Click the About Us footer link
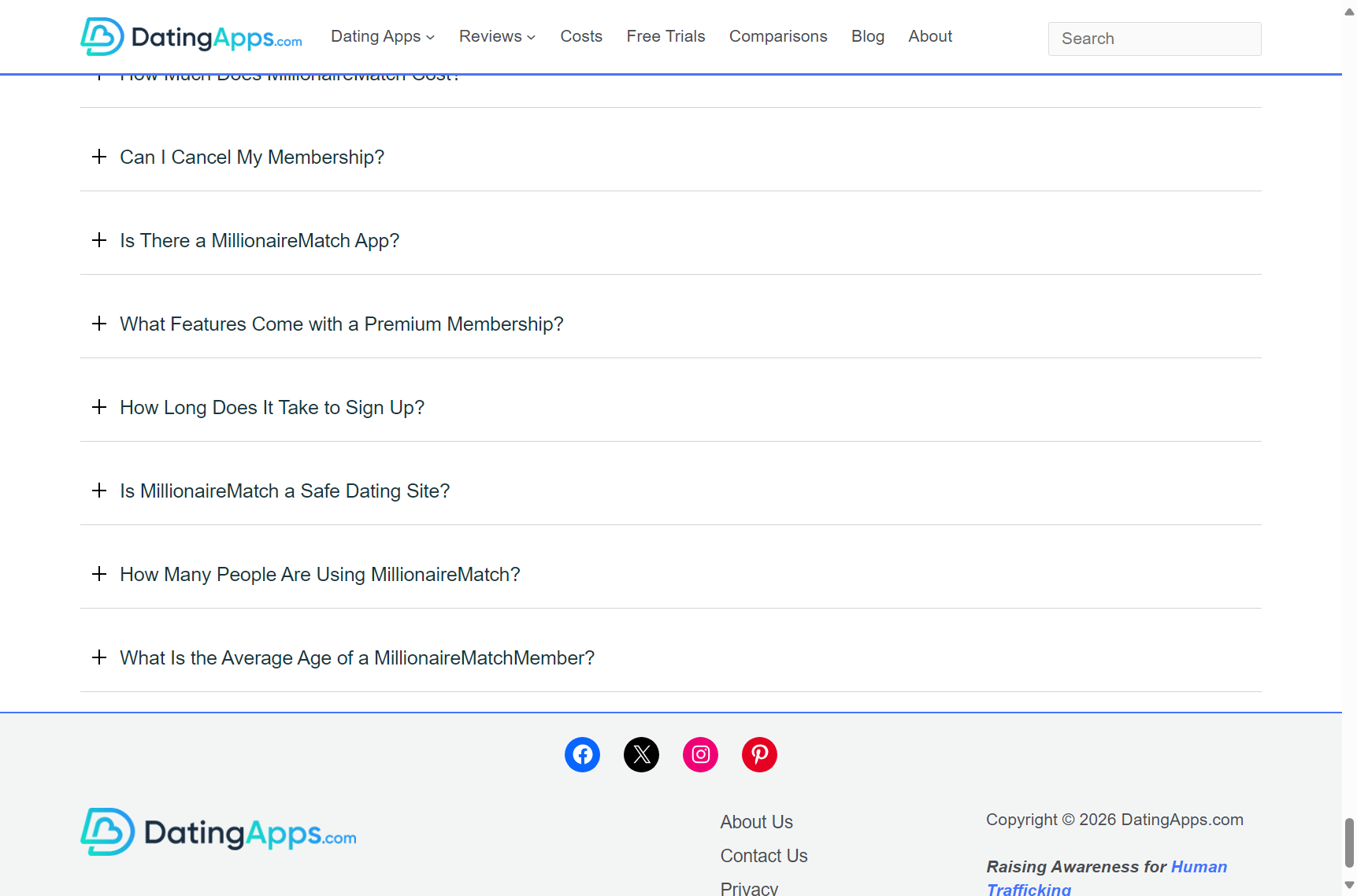Screen dimensions: 1357x896 coord(756,822)
